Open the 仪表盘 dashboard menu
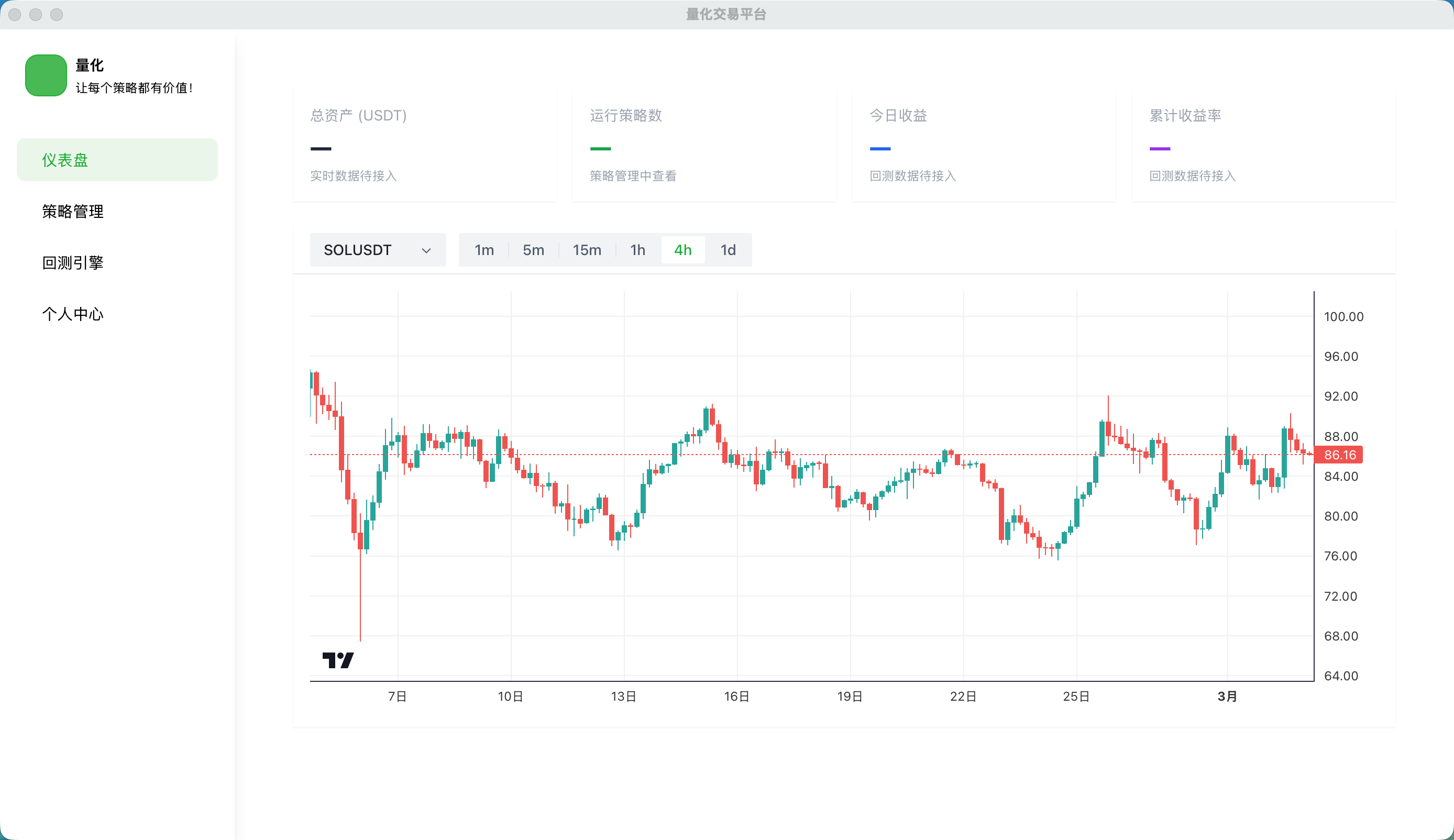The width and height of the screenshot is (1454, 840). click(x=117, y=160)
